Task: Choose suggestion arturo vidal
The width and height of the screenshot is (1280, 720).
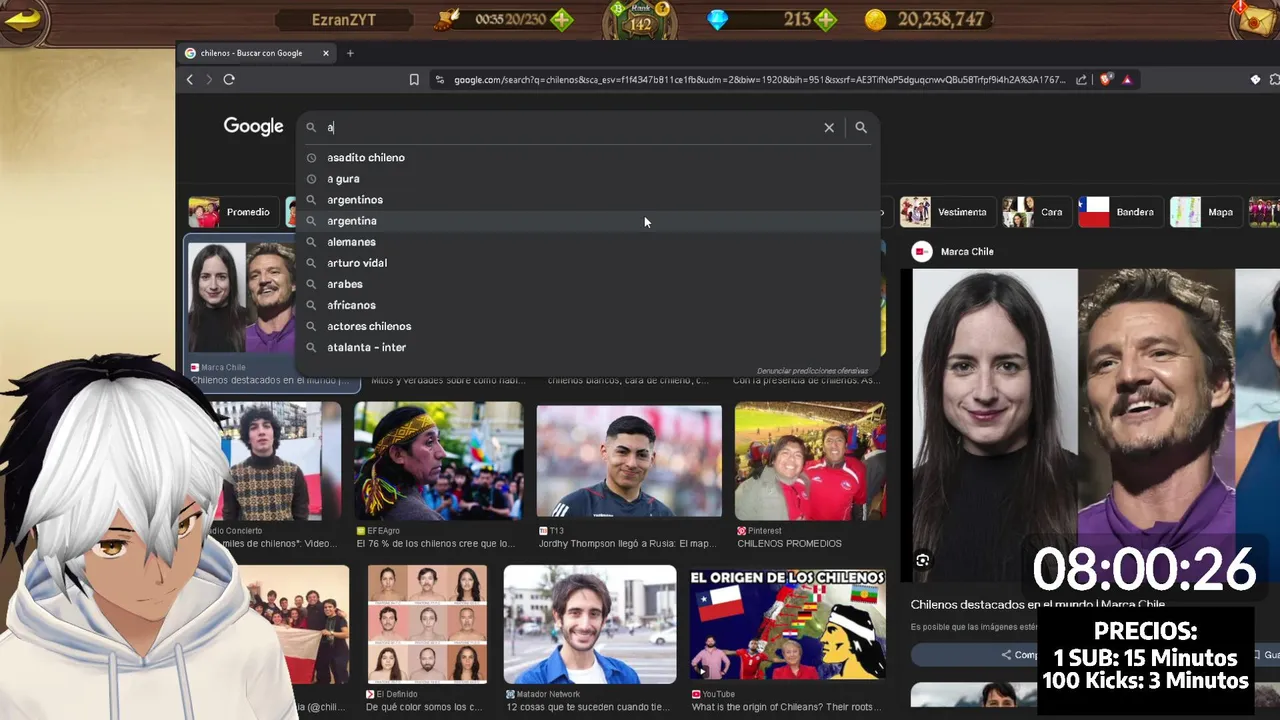Action: 588,263
